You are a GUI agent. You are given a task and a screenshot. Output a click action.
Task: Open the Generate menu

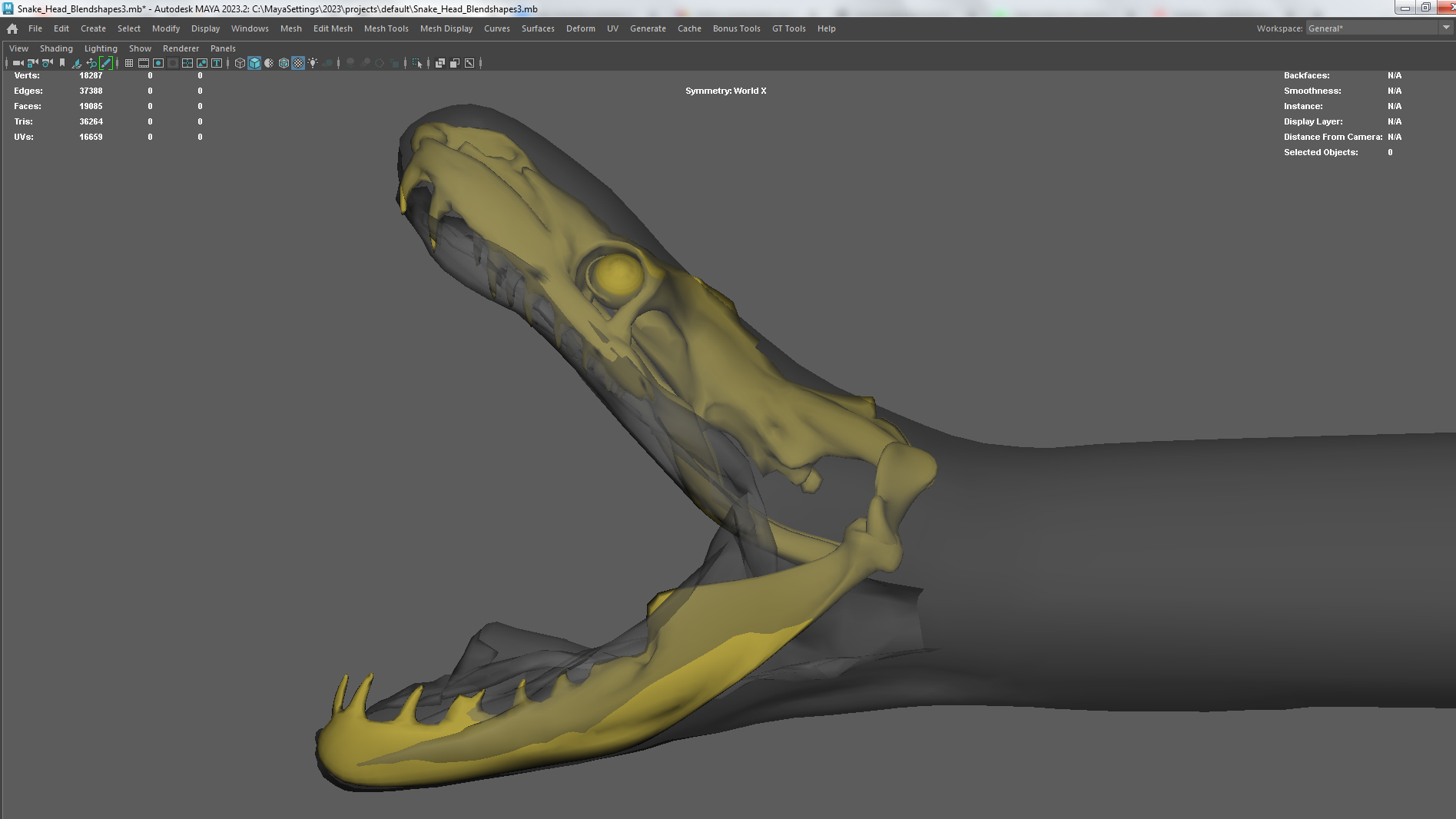[x=648, y=28]
